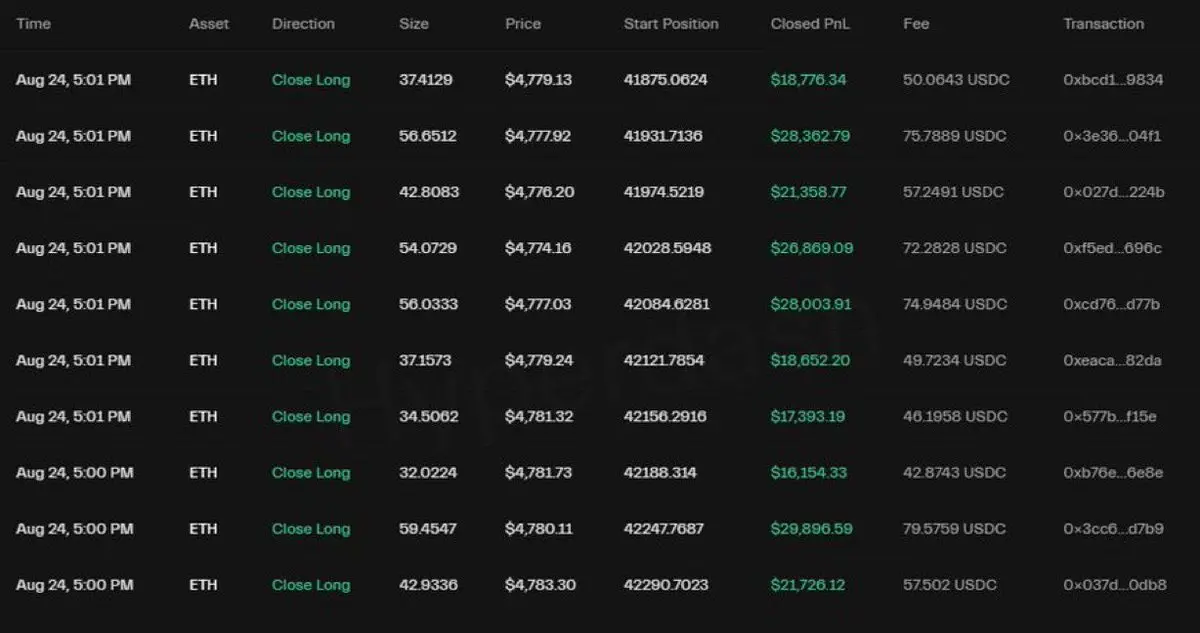Screen dimensions: 1200x633
Task: Open transaction 0xb76e...6e8e
Action: (1113, 472)
